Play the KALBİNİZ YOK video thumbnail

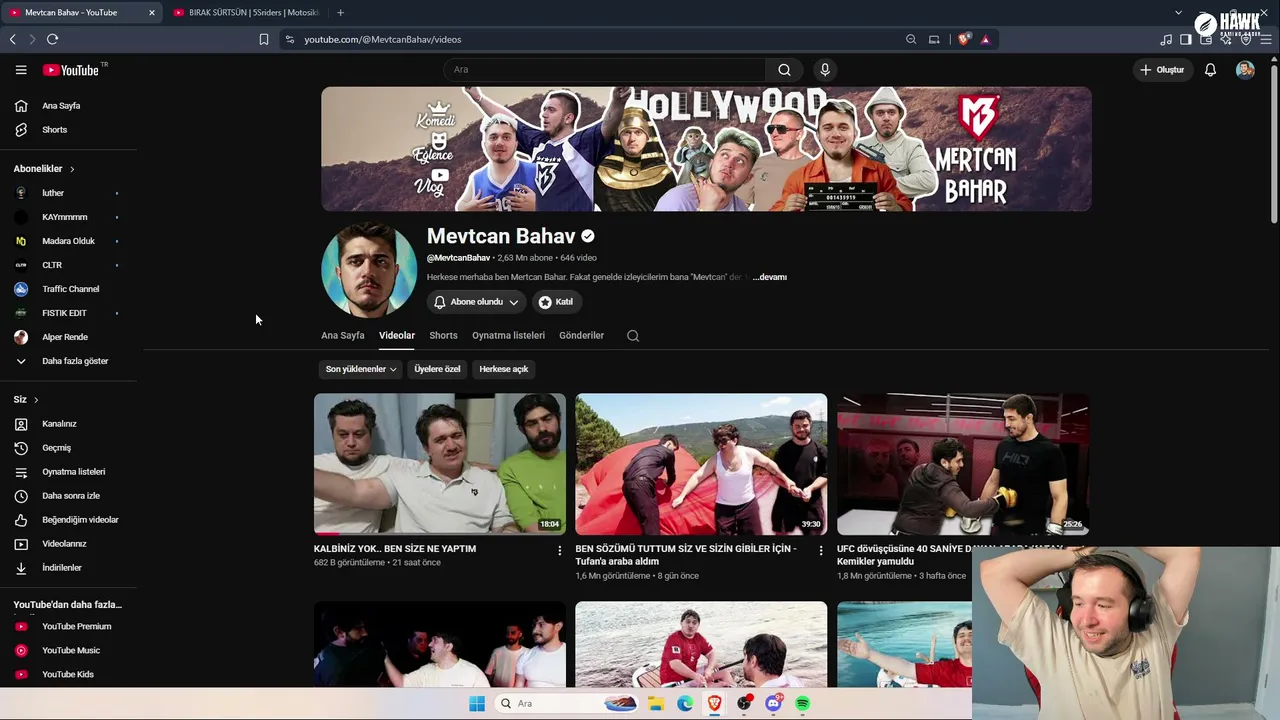tap(440, 464)
